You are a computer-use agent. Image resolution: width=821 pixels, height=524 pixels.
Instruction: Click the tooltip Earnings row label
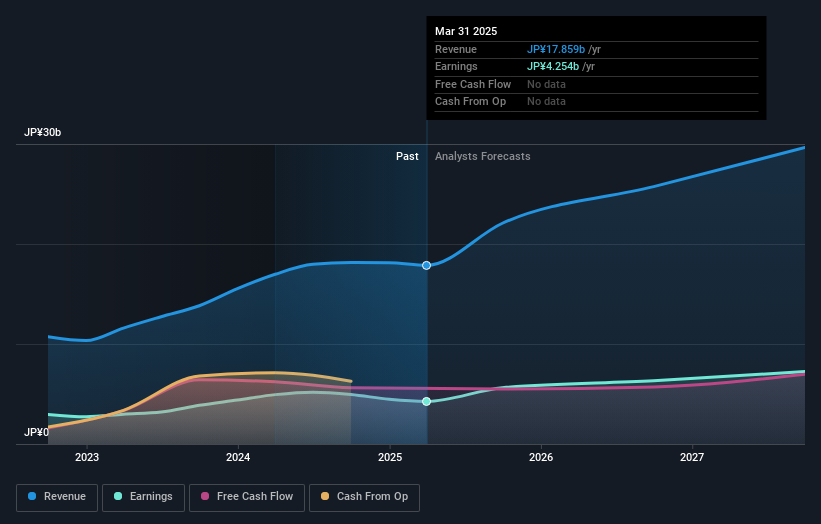pyautogui.click(x=456, y=66)
